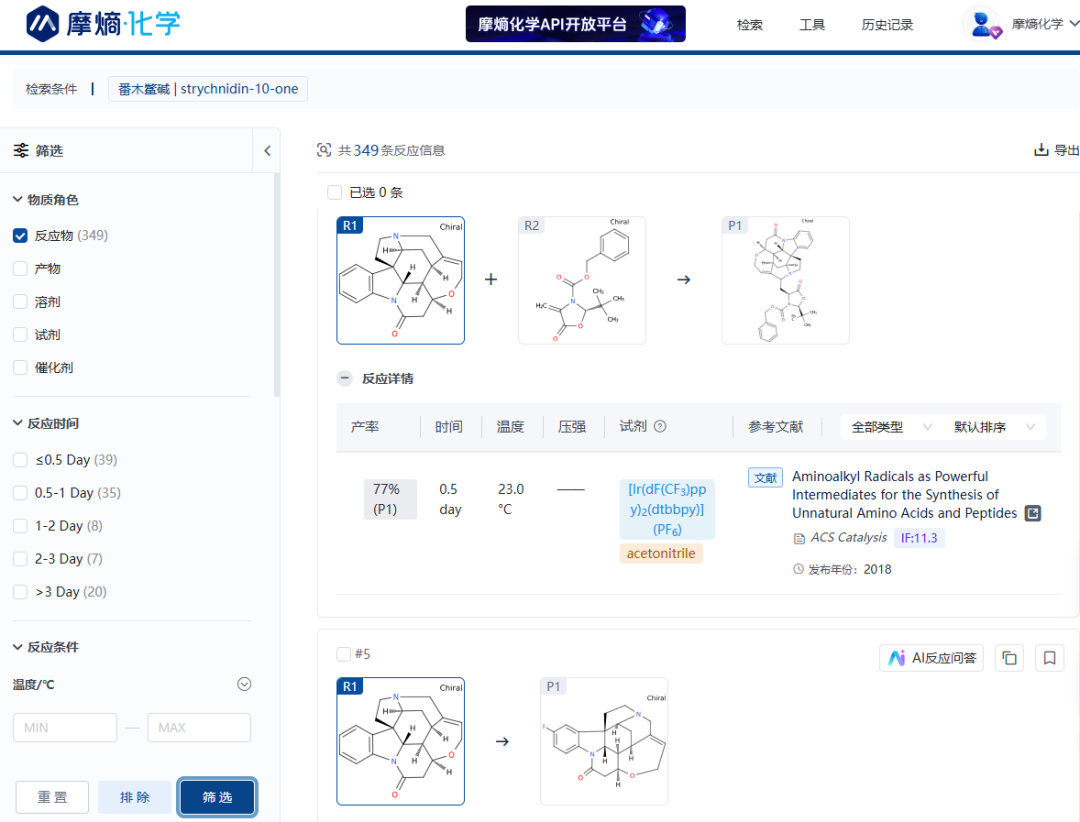
Task: Click the AI反应问答 button
Action: [931, 658]
